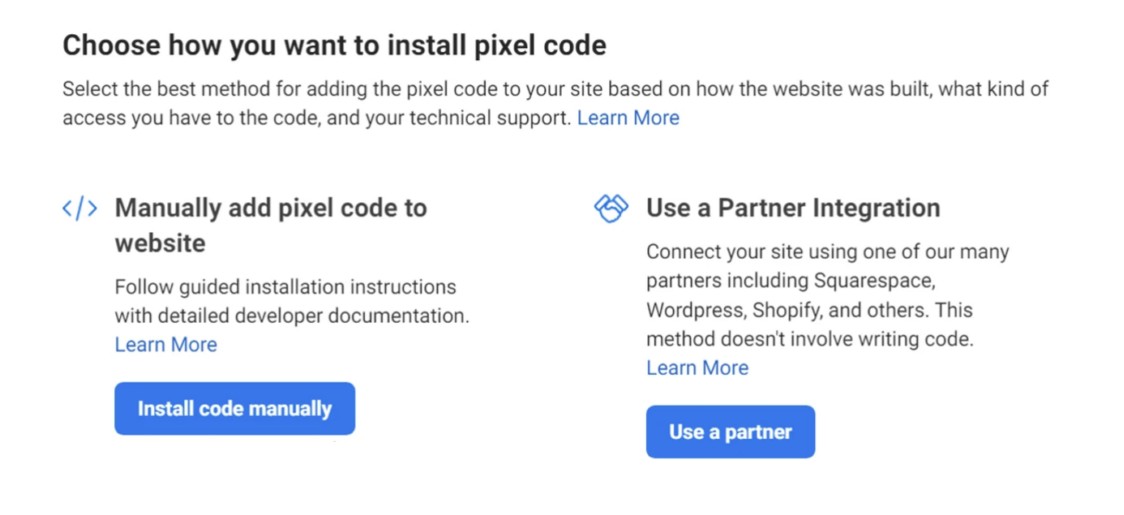
Task: Open Learn More under Partner Integration description
Action: click(697, 368)
